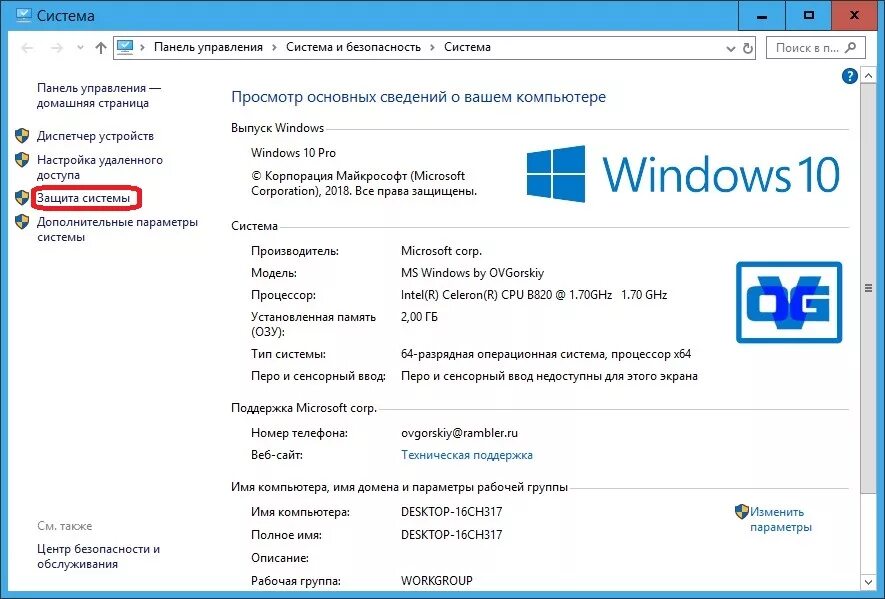Click the computer icon in address bar

pos(125,47)
